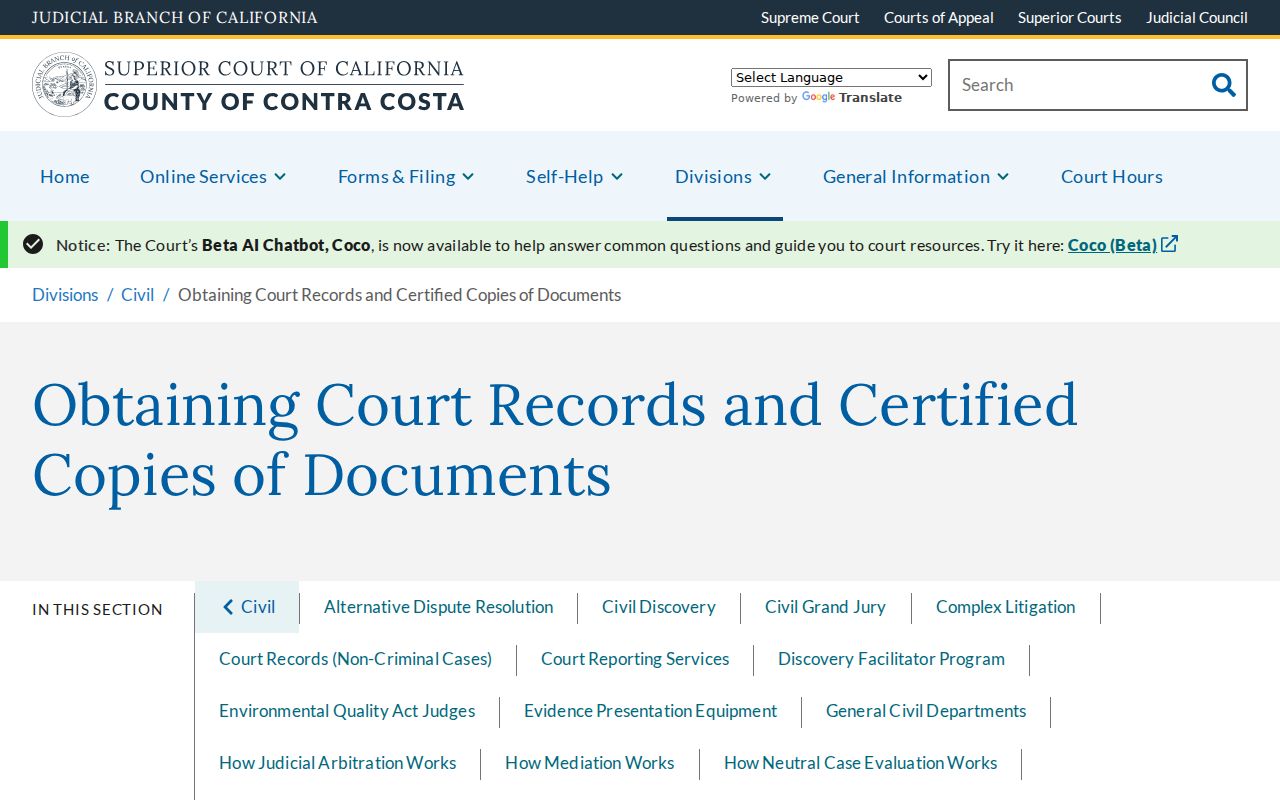Image resolution: width=1280 pixels, height=800 pixels.
Task: Go to the Home menu item
Action: click(x=65, y=176)
